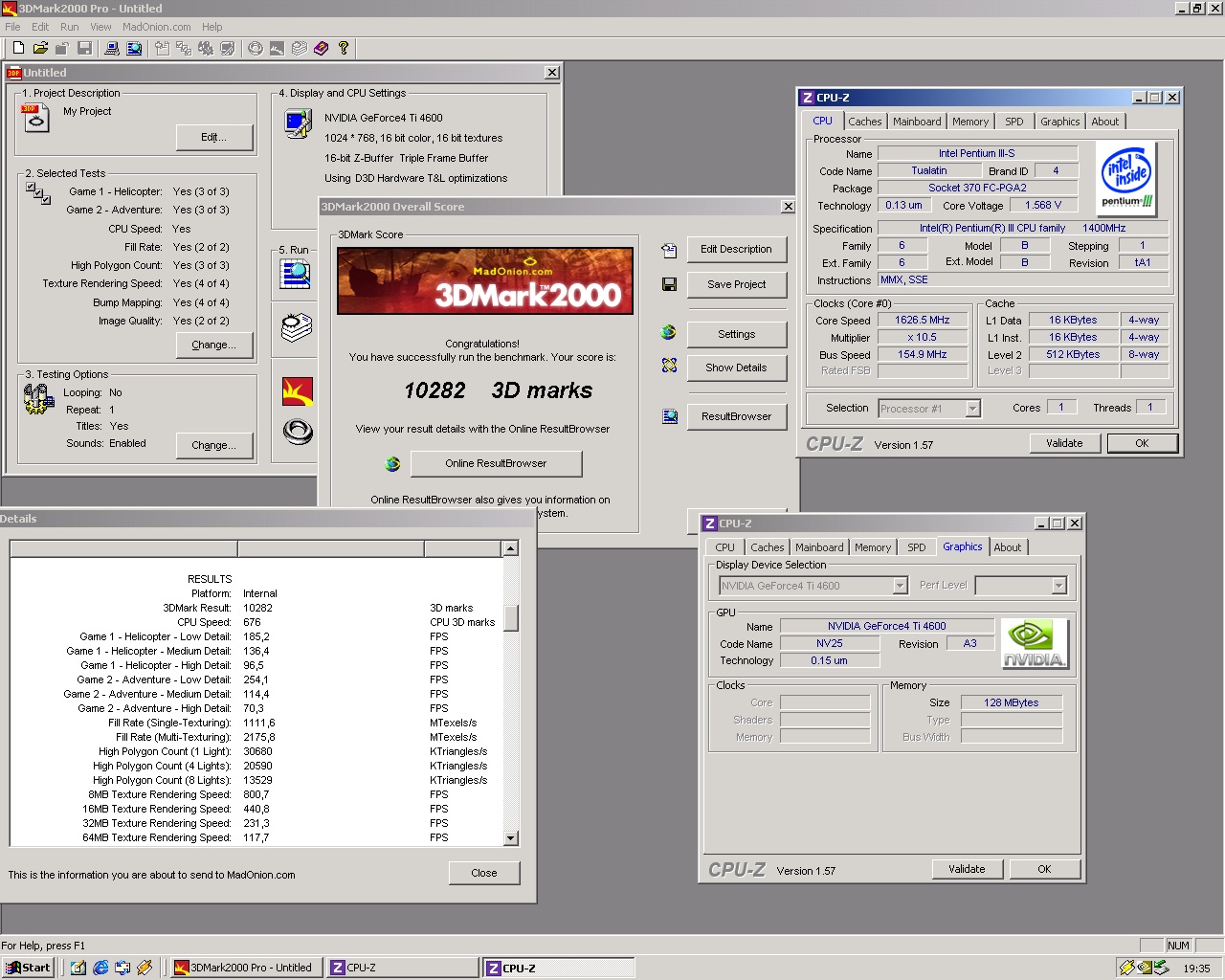Click Change... under Selected Tests
1225x980 pixels.
[214, 345]
